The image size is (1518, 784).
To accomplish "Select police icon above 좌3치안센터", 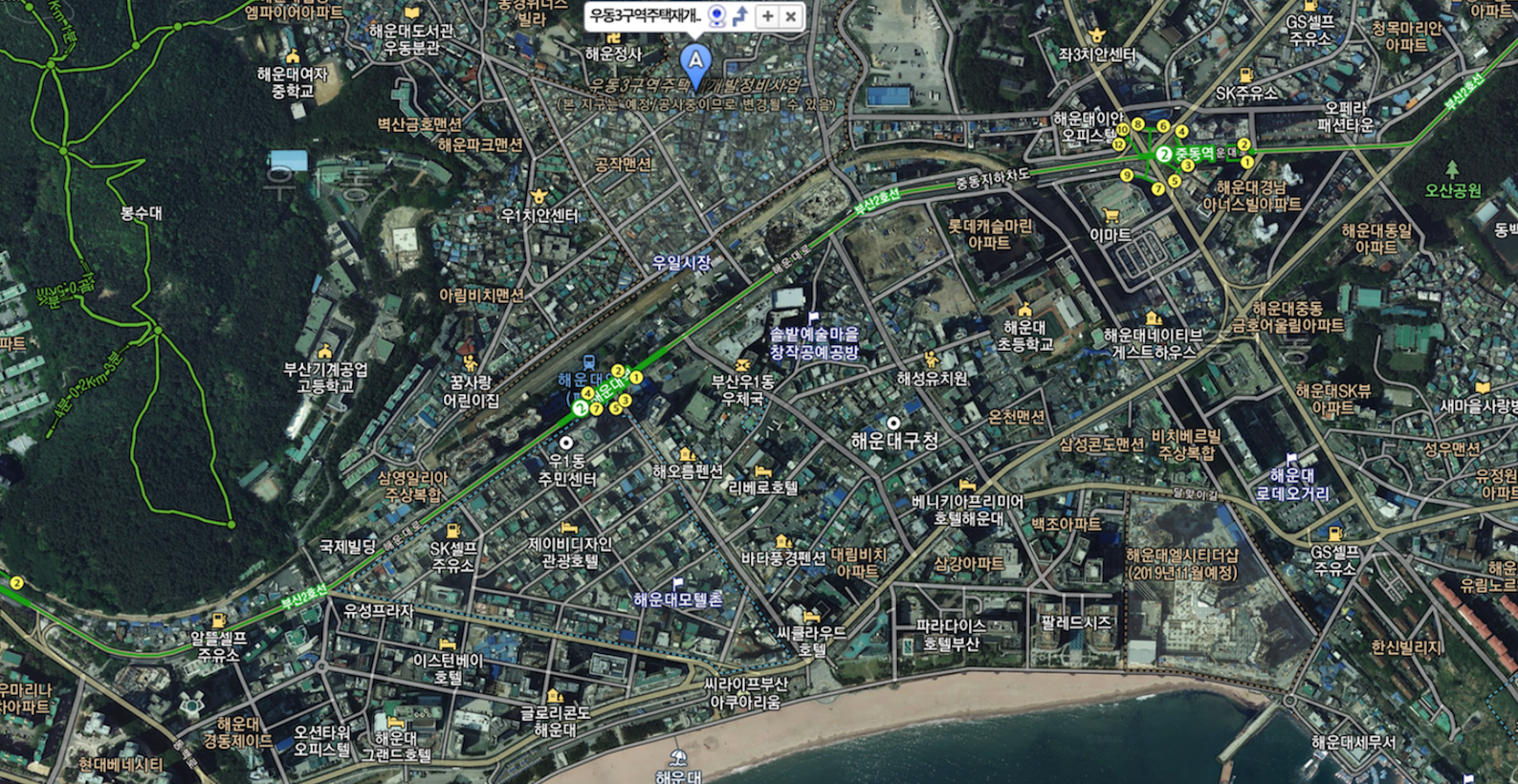I will click(1097, 37).
